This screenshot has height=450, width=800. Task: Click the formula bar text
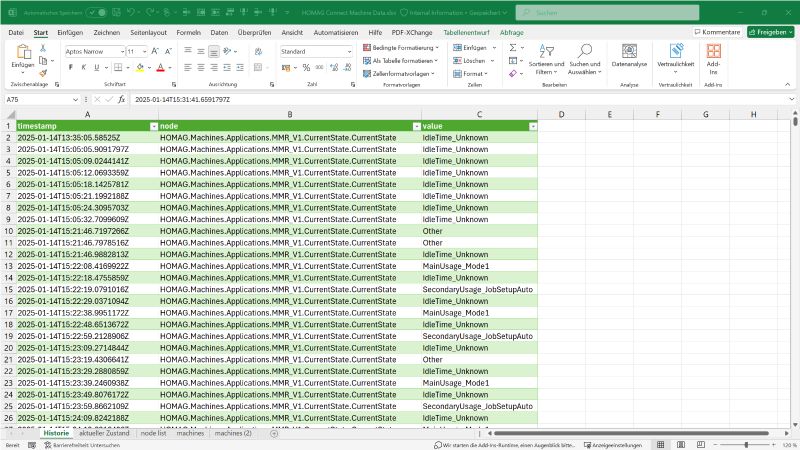click(x=183, y=99)
